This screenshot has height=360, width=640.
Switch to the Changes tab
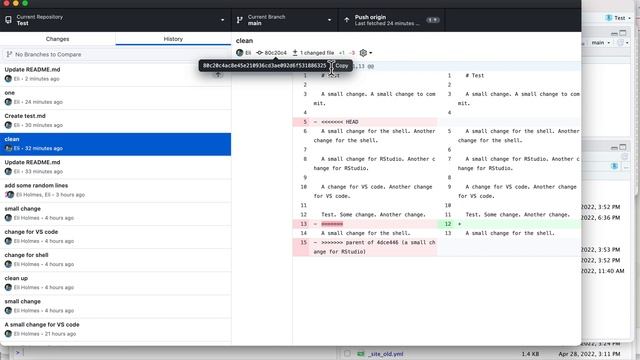[58, 39]
